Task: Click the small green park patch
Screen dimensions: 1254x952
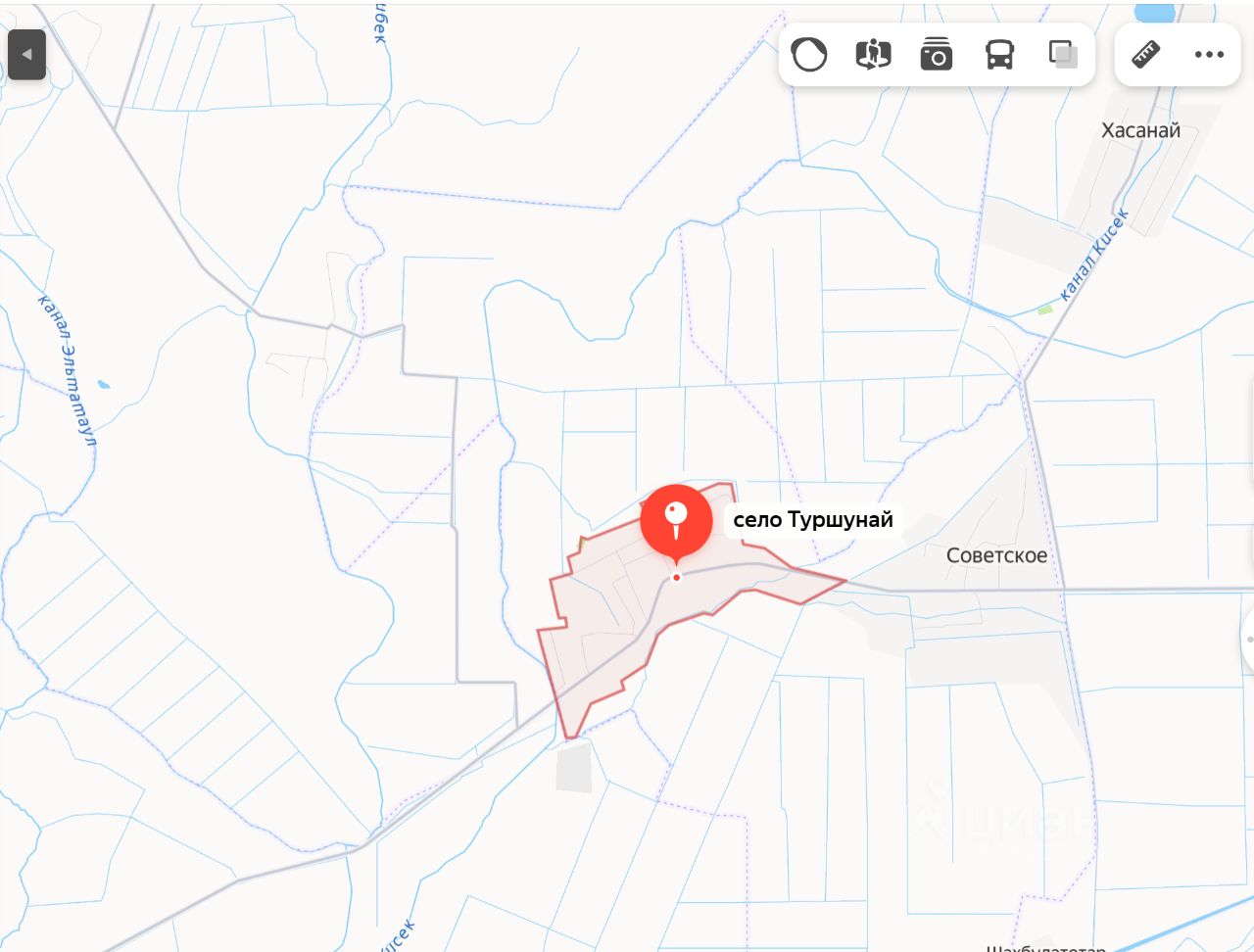Action: click(1044, 309)
